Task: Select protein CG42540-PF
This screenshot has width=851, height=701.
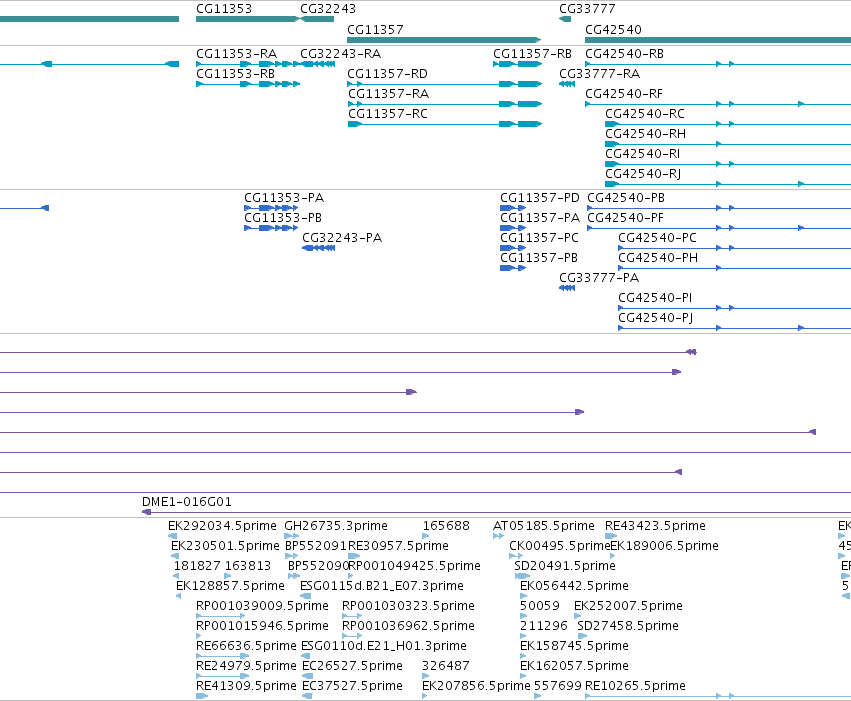Action: [626, 218]
